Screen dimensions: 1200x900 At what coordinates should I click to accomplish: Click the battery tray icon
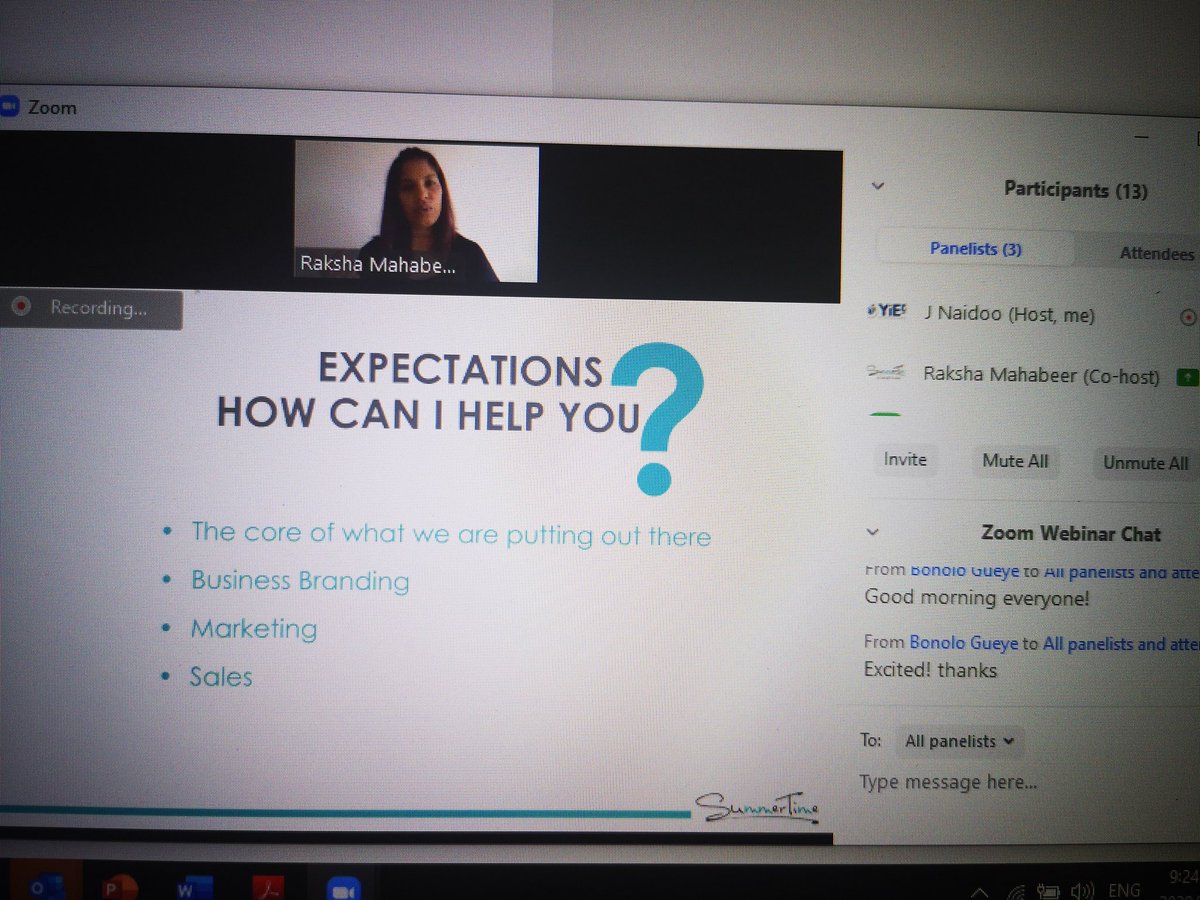[1050, 892]
